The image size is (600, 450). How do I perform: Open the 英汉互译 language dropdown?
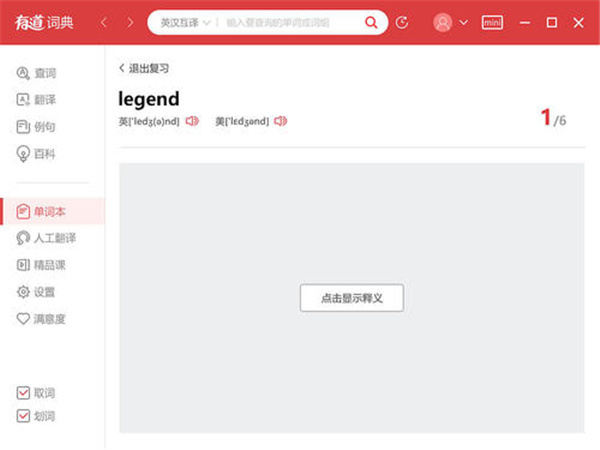185,23
